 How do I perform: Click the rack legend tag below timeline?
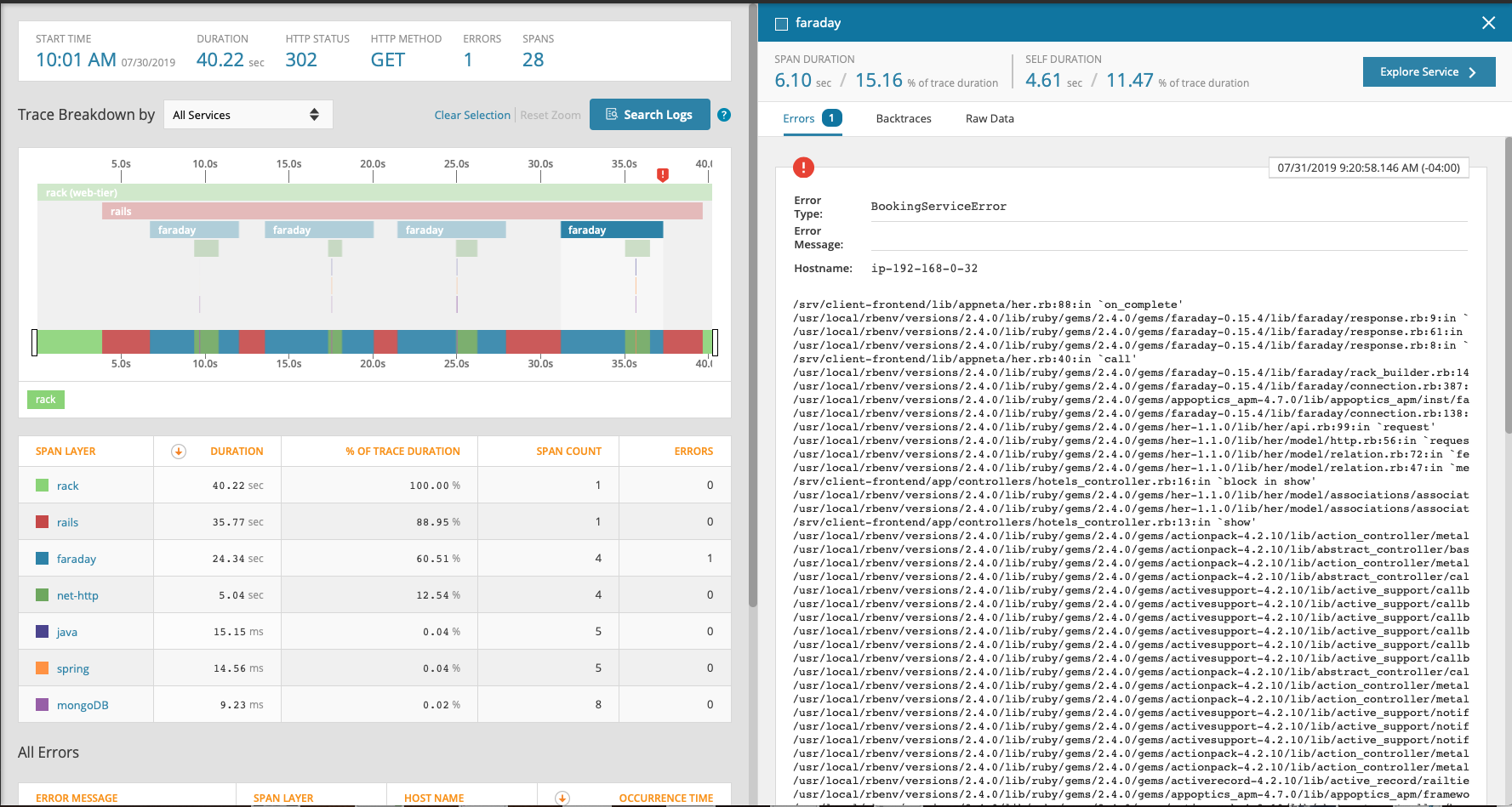point(46,400)
